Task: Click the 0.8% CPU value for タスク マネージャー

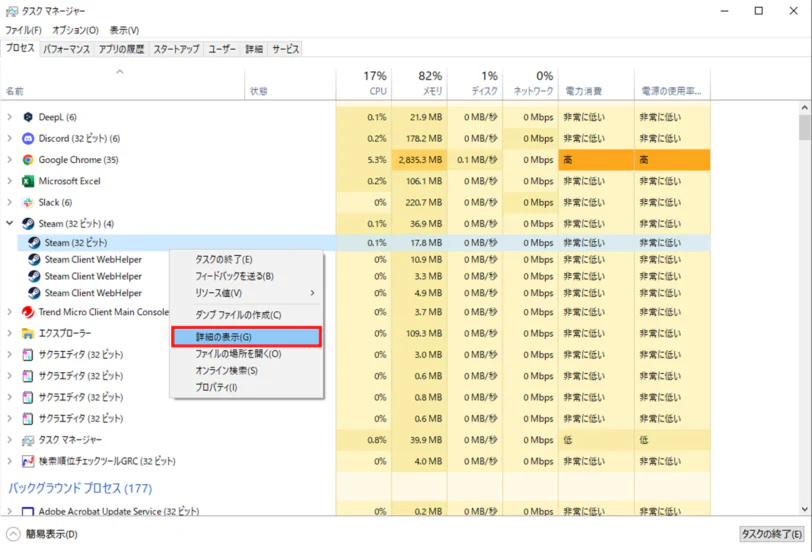Action: pos(376,440)
